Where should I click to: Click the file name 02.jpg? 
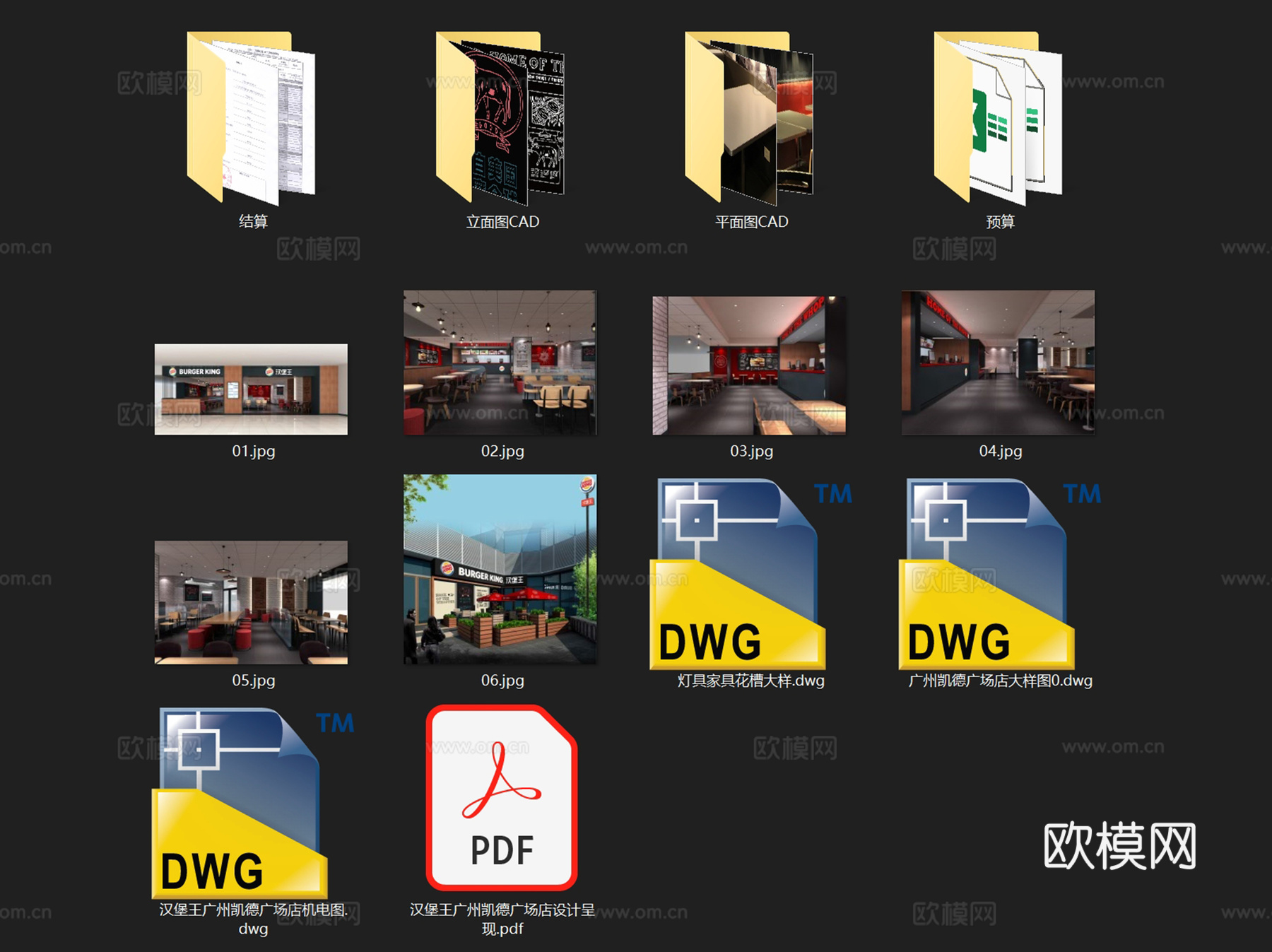[502, 451]
